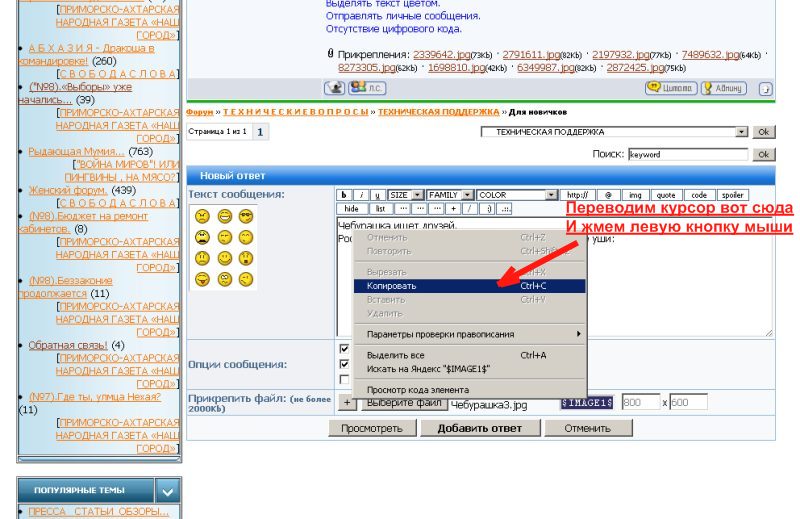The height and width of the screenshot is (519, 800).
Task: Expand 'Параметры проверки правописания' submenu
Action: tap(470, 334)
